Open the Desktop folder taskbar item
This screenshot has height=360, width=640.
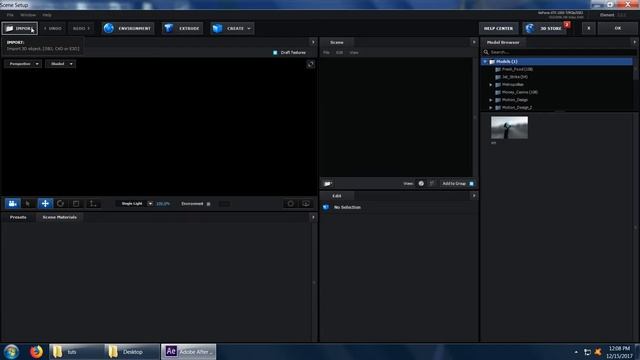(132, 351)
